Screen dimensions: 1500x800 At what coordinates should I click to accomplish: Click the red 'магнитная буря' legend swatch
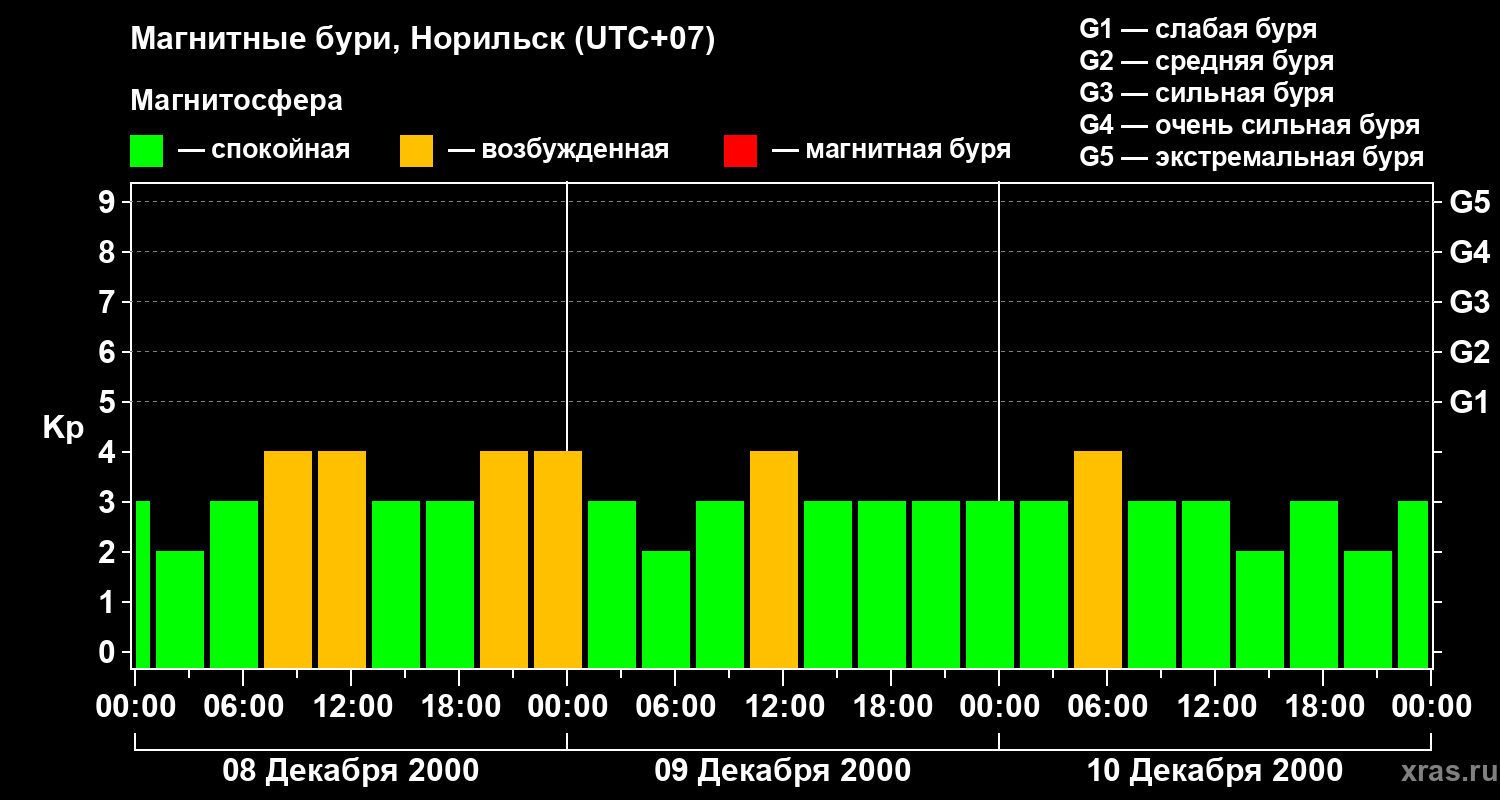coord(740,151)
